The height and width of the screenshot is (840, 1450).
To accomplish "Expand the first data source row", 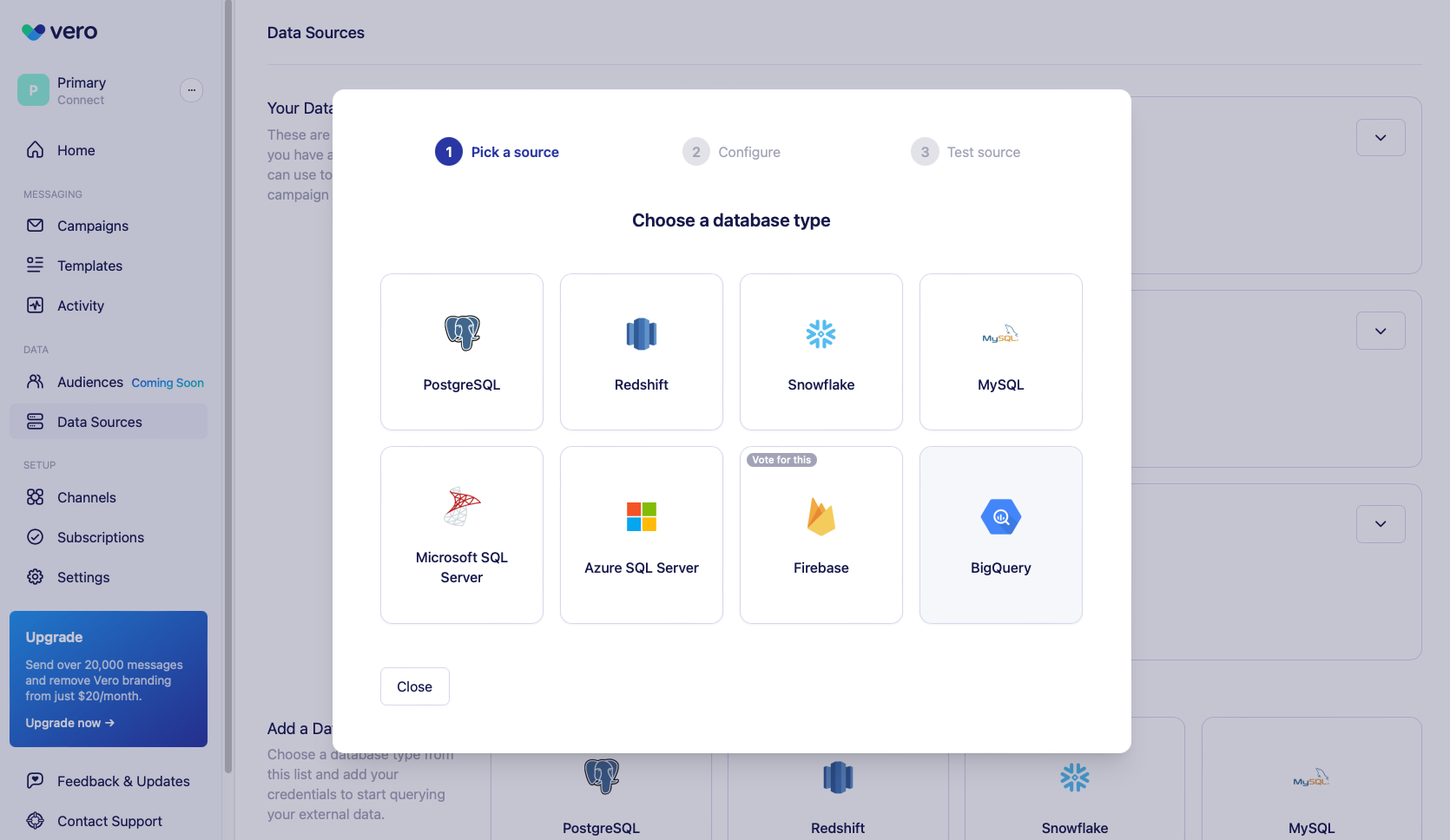I will point(1380,137).
